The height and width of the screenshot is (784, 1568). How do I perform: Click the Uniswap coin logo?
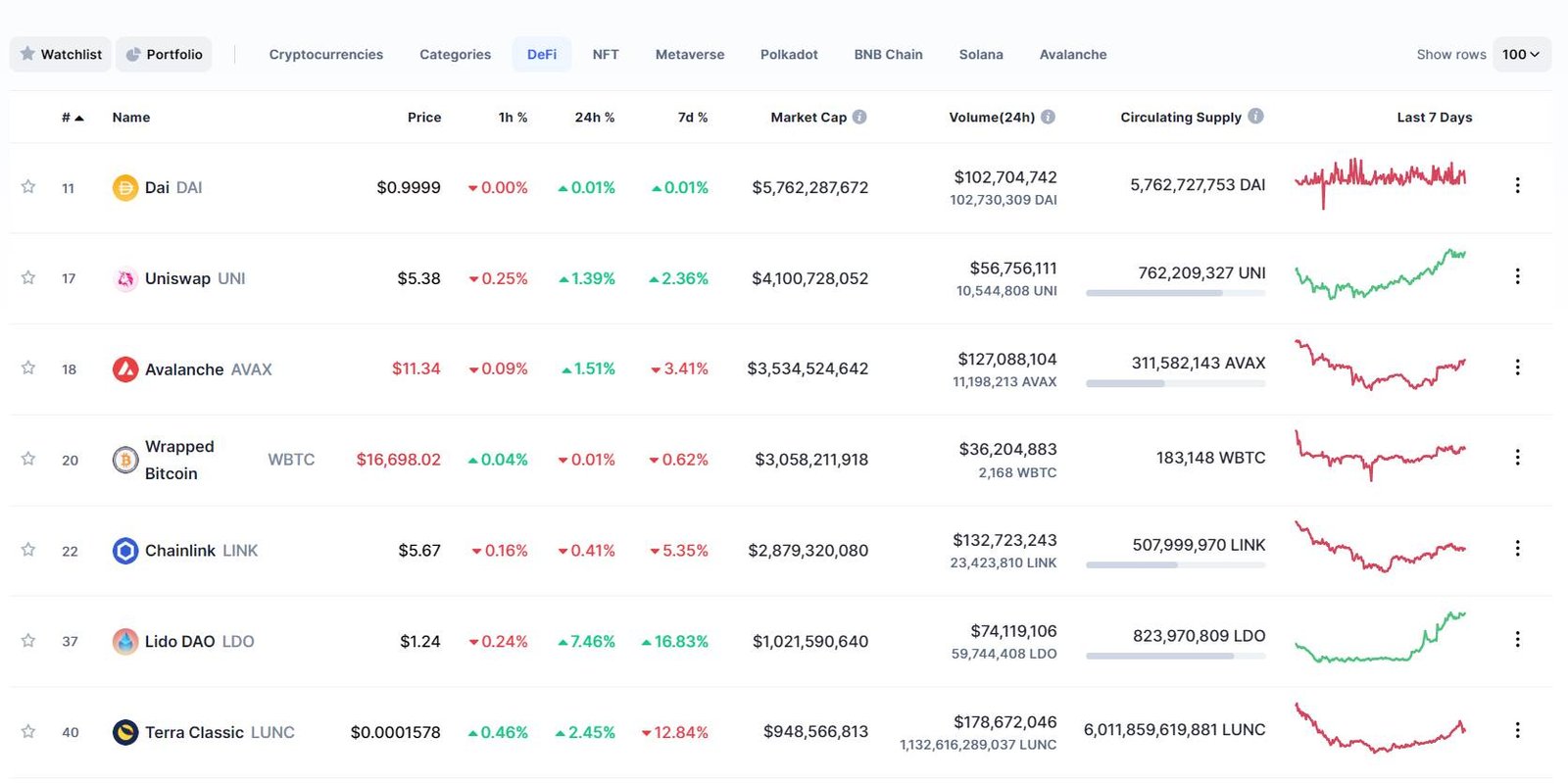[125, 278]
